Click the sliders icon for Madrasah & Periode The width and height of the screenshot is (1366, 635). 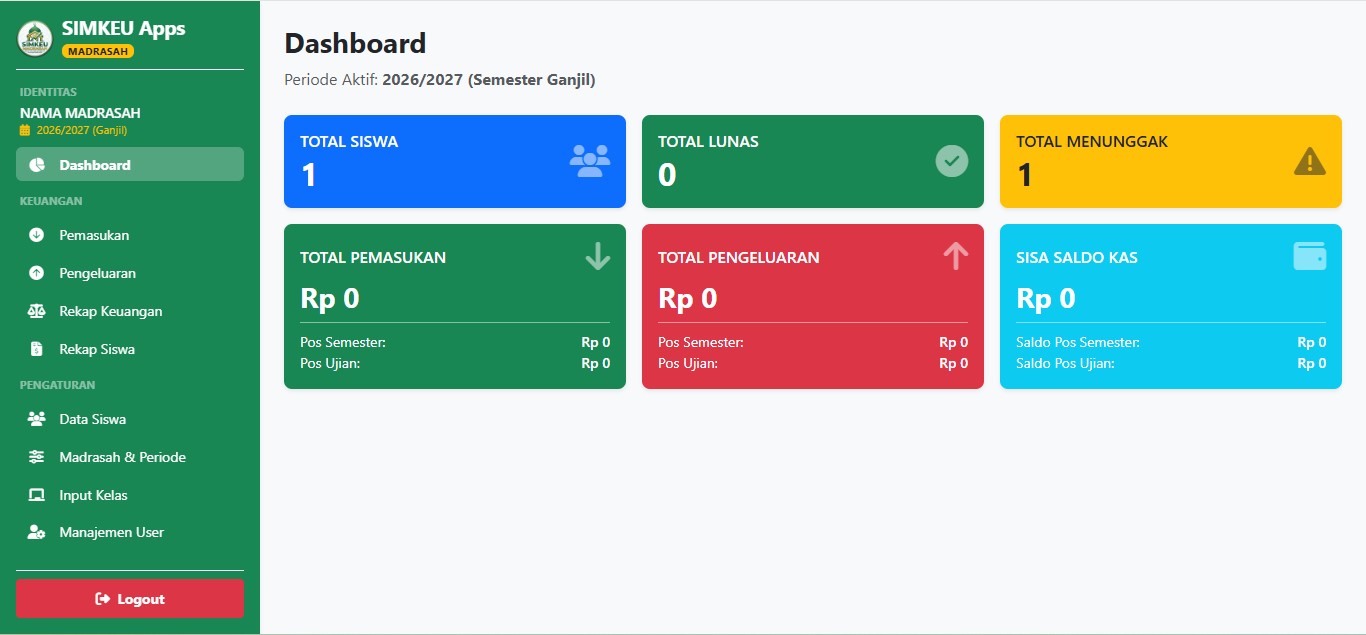[37, 457]
